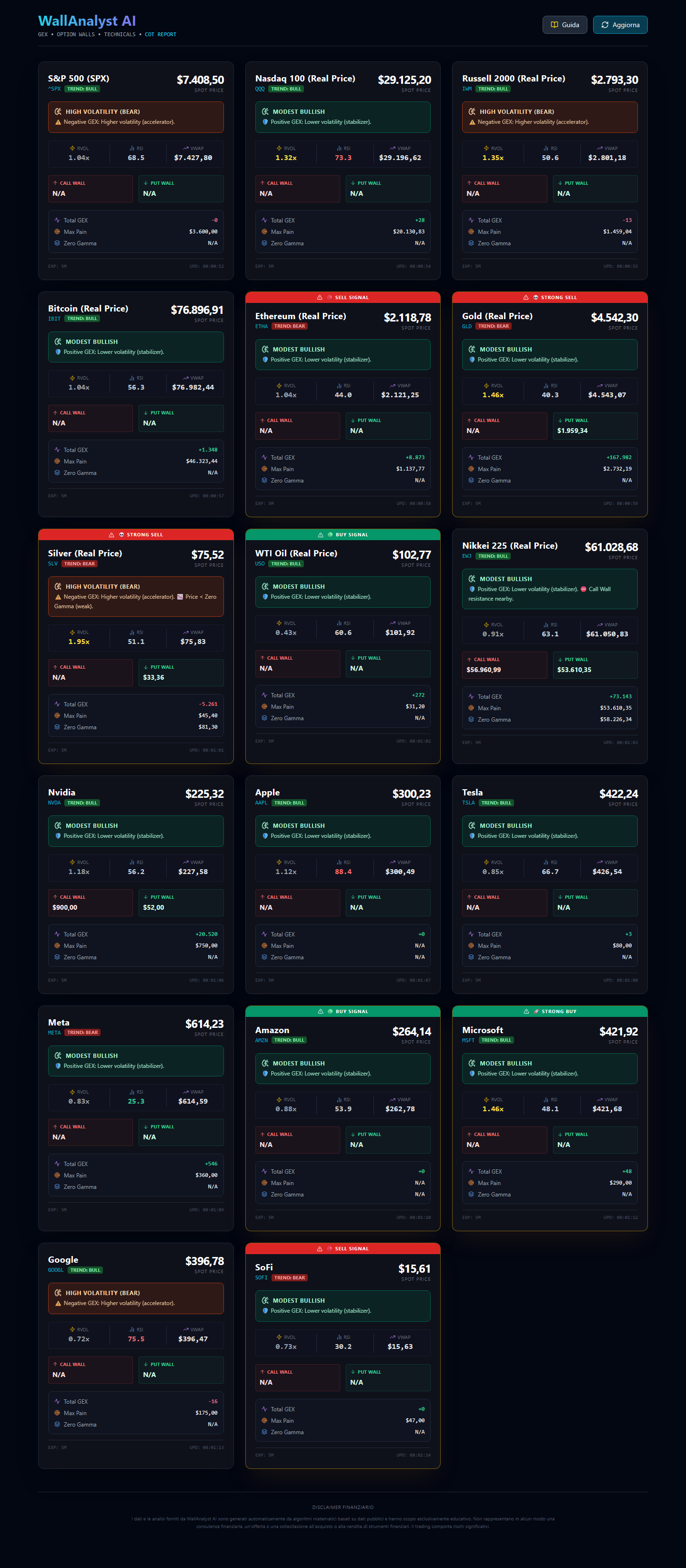Image resolution: width=686 pixels, height=1568 pixels.
Task: Click the warning triangle in SoFi Sell Signal banner
Action: click(320, 1249)
